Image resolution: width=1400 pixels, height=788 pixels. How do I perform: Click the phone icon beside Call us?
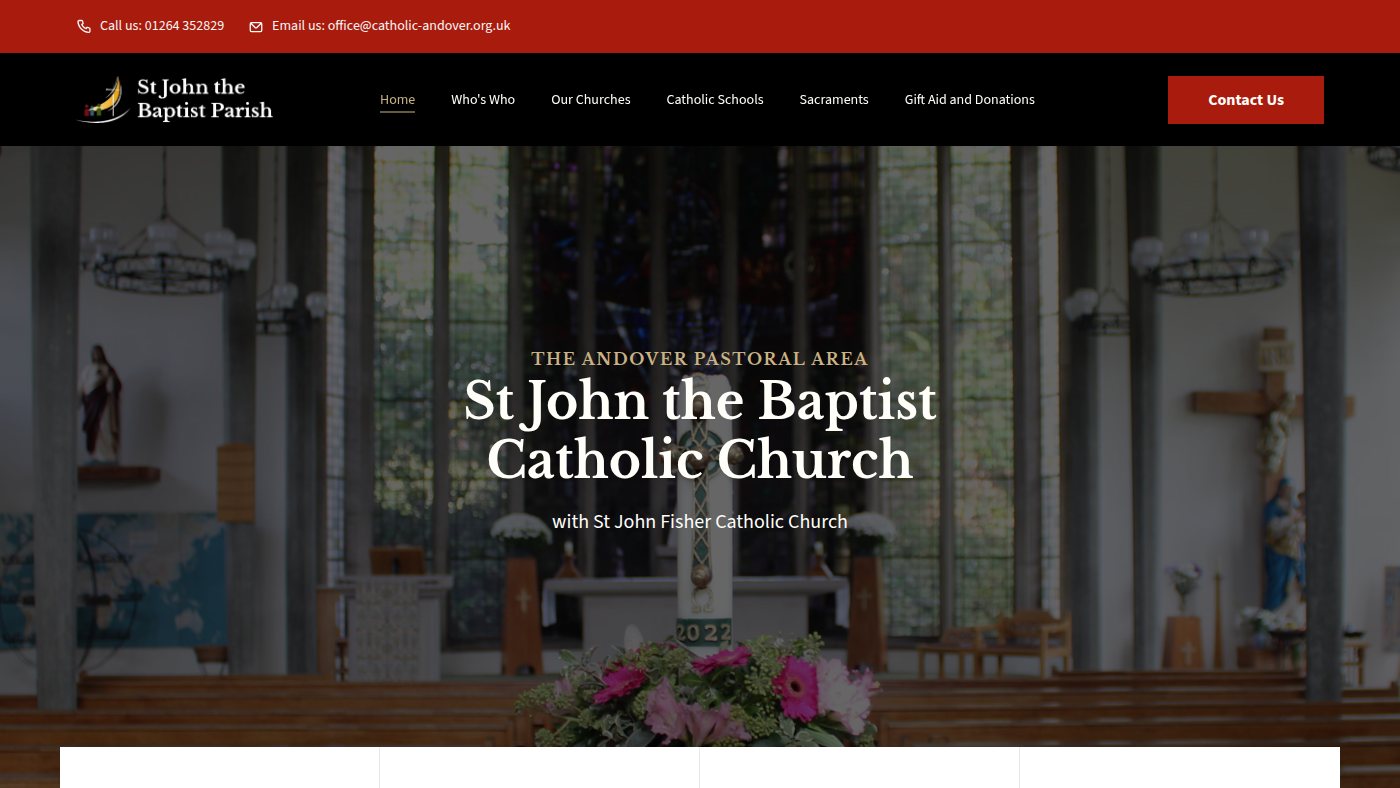coord(84,27)
